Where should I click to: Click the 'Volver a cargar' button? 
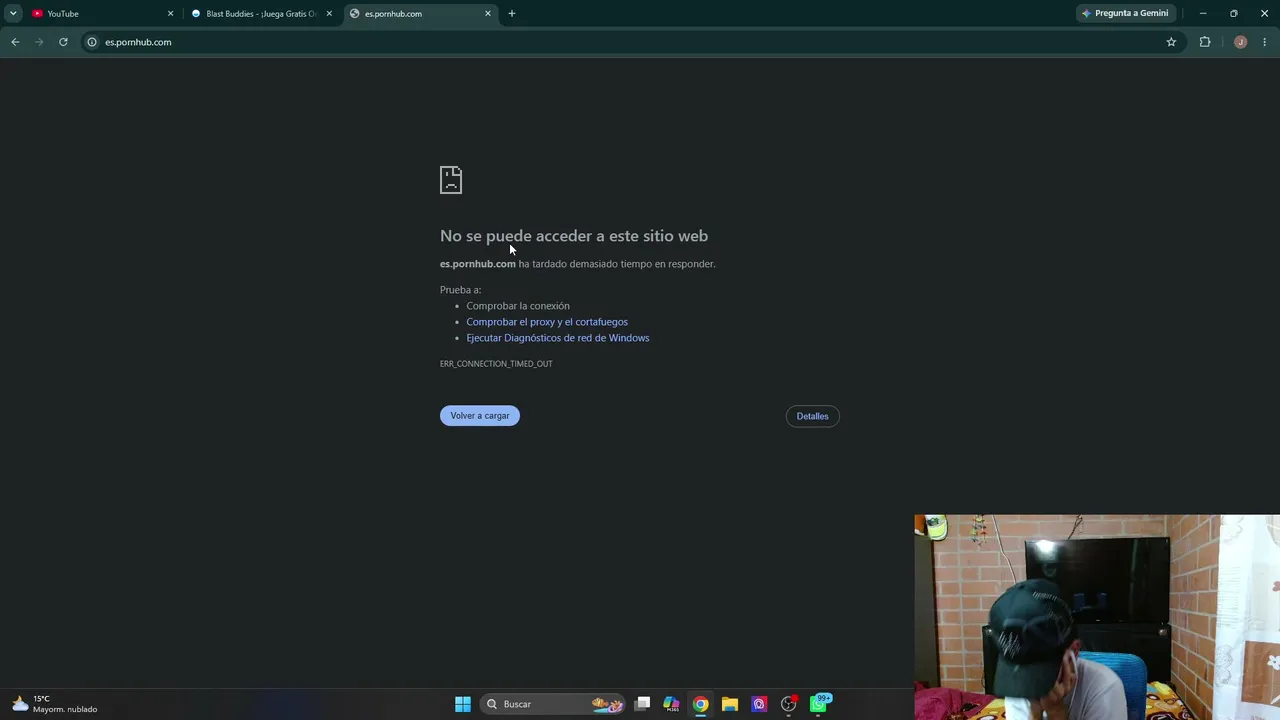click(480, 416)
